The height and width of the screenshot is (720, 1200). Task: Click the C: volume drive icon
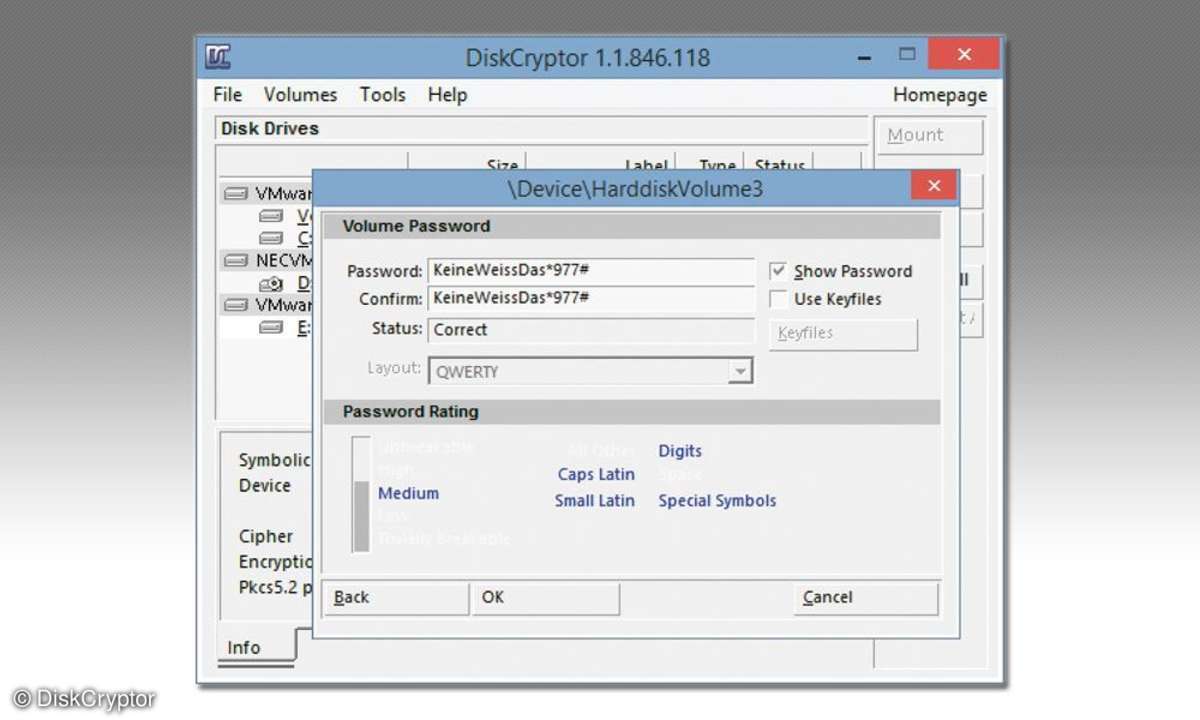click(271, 238)
